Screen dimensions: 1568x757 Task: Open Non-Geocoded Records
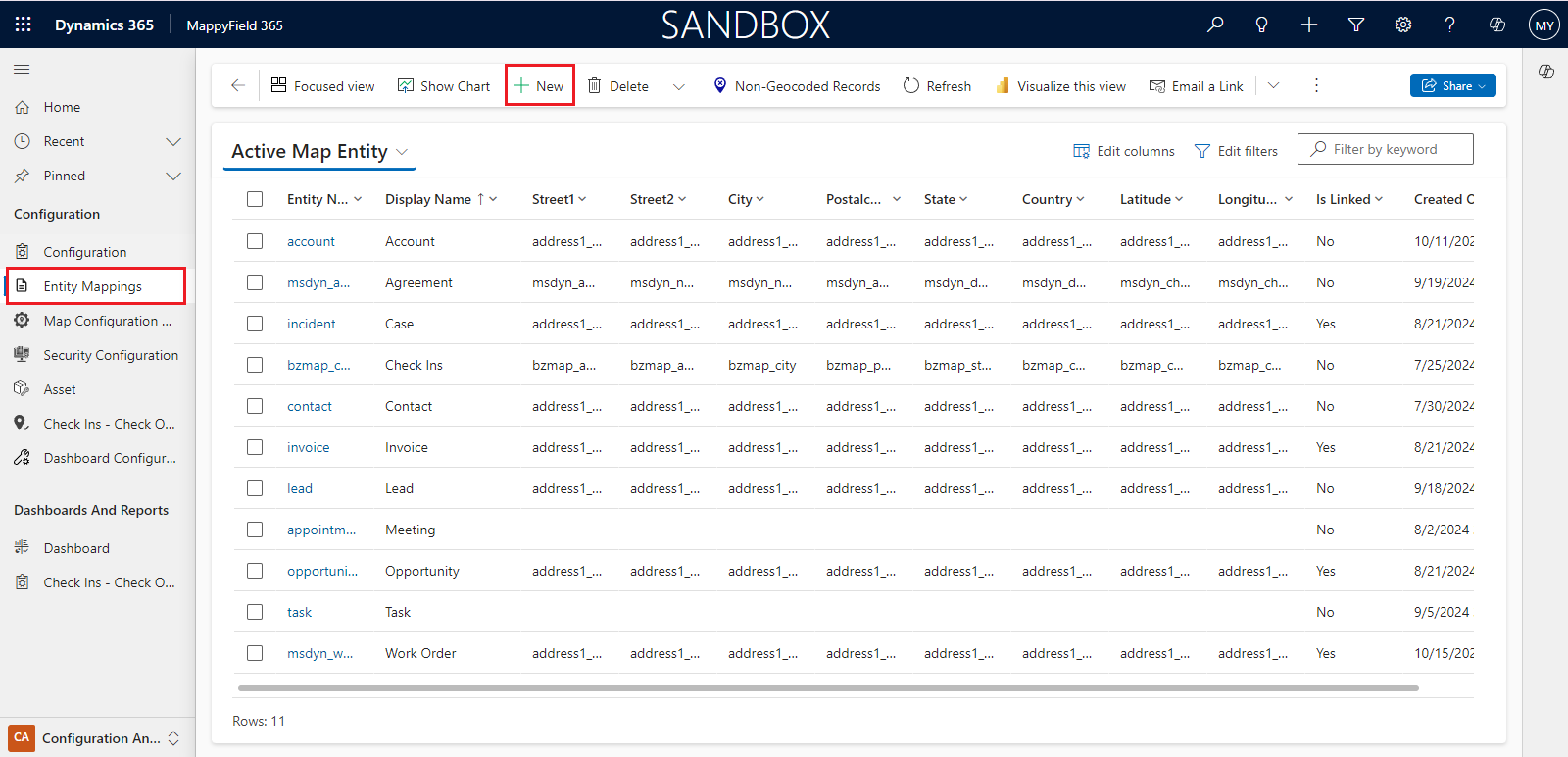[797, 86]
